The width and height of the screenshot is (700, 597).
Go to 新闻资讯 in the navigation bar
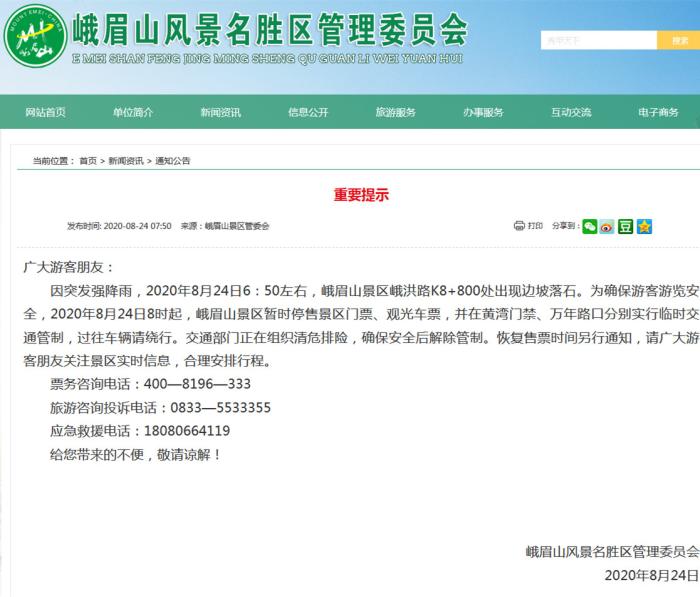pyautogui.click(x=220, y=113)
